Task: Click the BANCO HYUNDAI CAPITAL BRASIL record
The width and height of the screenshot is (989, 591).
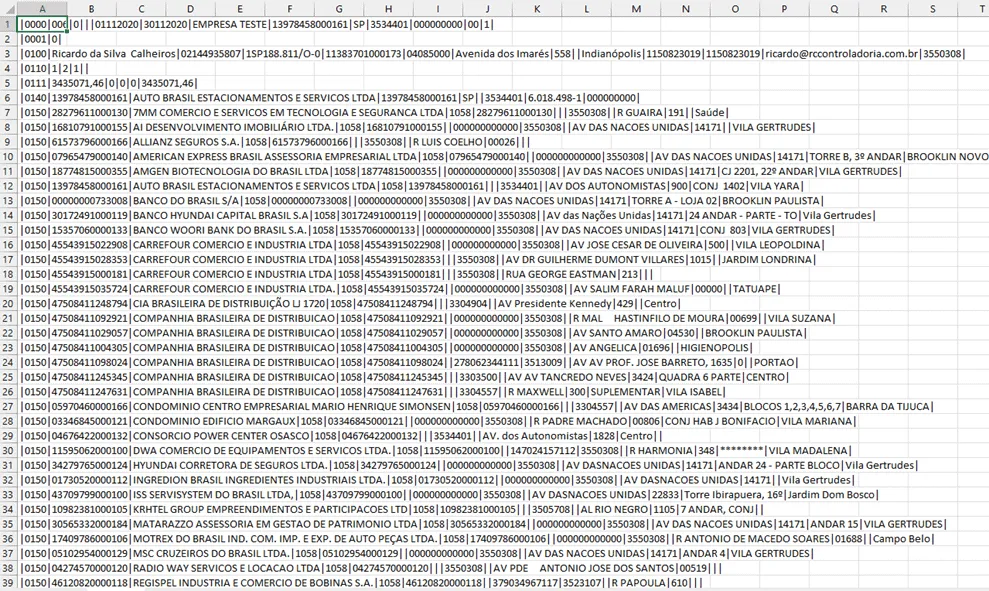Action: (x=448, y=216)
